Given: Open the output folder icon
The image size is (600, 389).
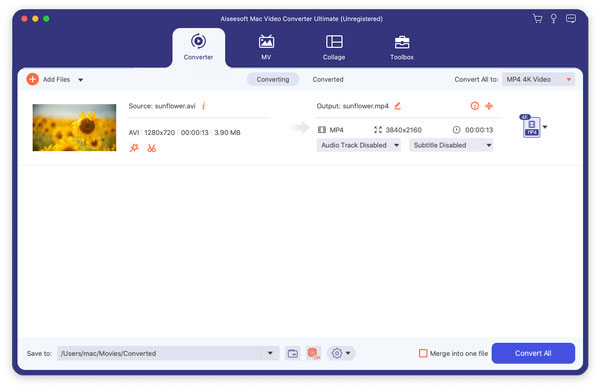Looking at the screenshot, I should pos(293,353).
